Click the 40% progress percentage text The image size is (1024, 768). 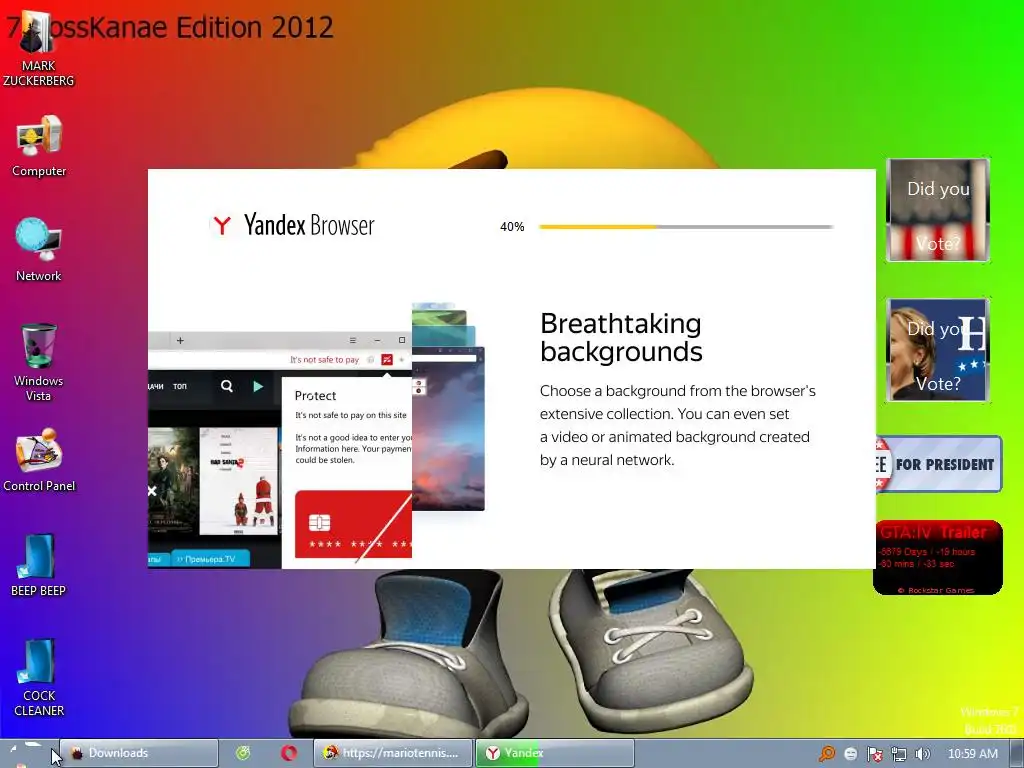coord(512,227)
